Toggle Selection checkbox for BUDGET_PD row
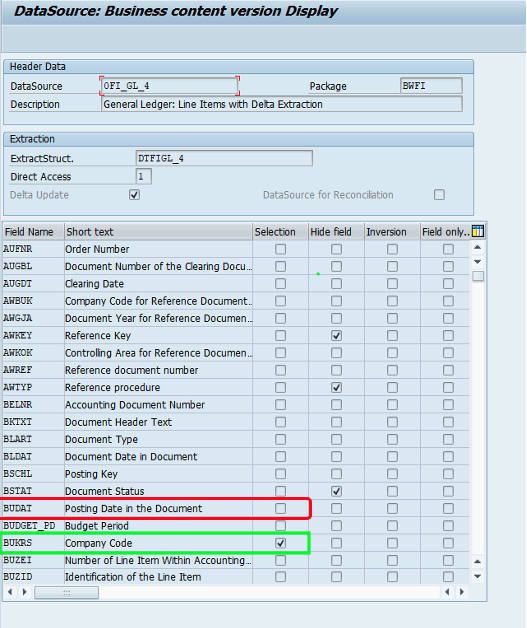The height and width of the screenshot is (628, 527). pyautogui.click(x=280, y=526)
